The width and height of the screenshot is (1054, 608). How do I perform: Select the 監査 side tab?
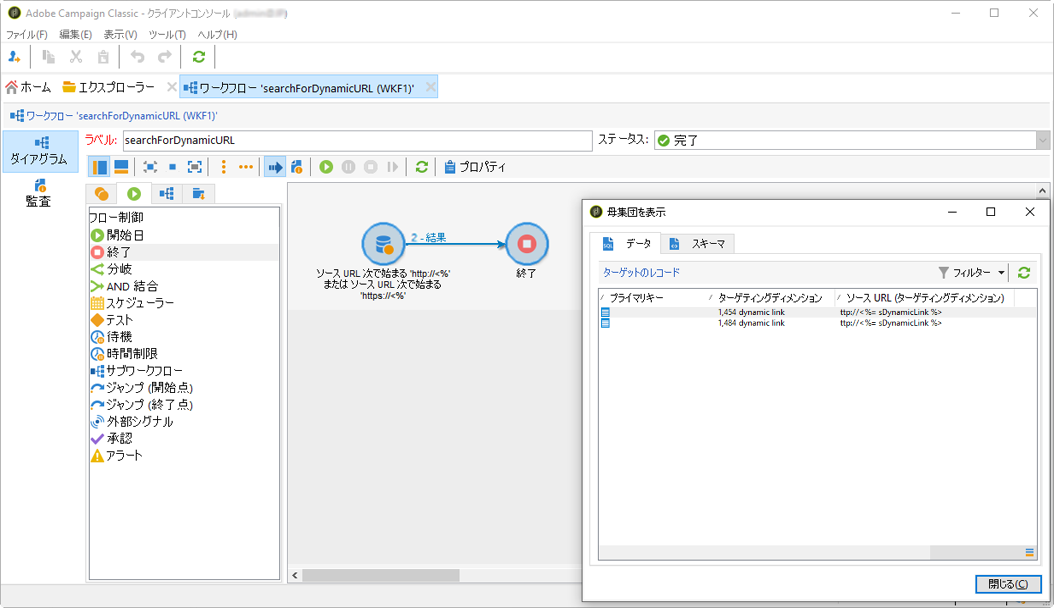[x=39, y=193]
